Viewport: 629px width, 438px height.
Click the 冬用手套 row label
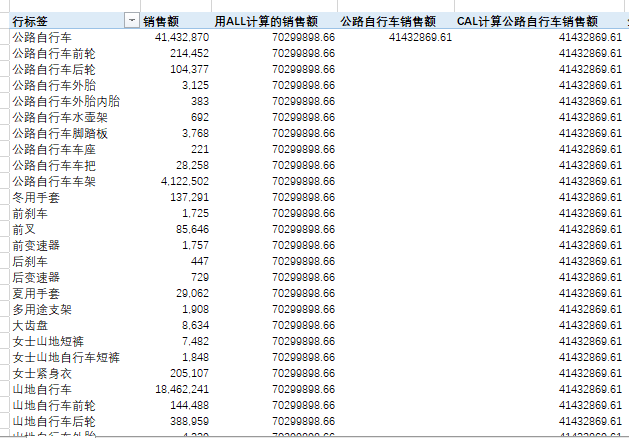(36, 197)
